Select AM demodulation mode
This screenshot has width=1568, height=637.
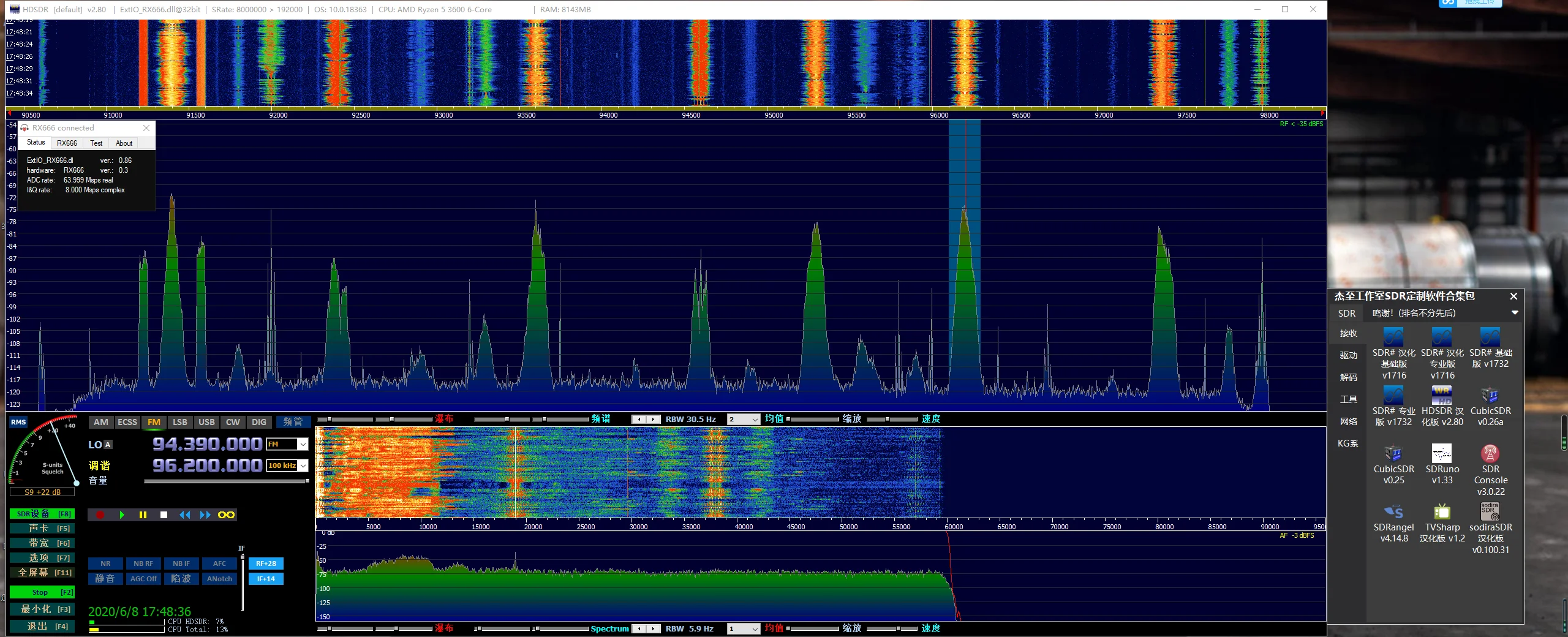[101, 422]
